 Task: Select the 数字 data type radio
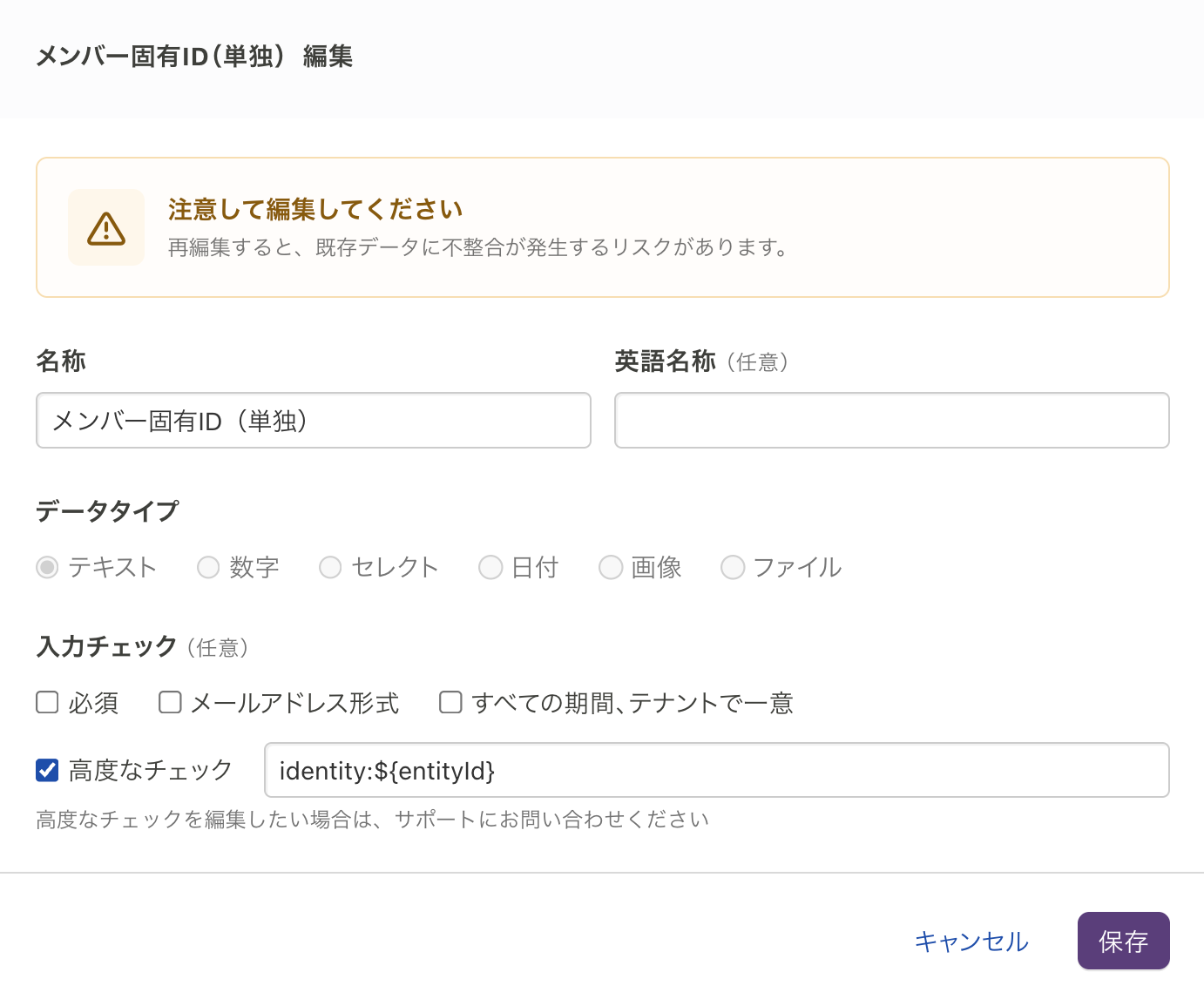click(x=208, y=568)
